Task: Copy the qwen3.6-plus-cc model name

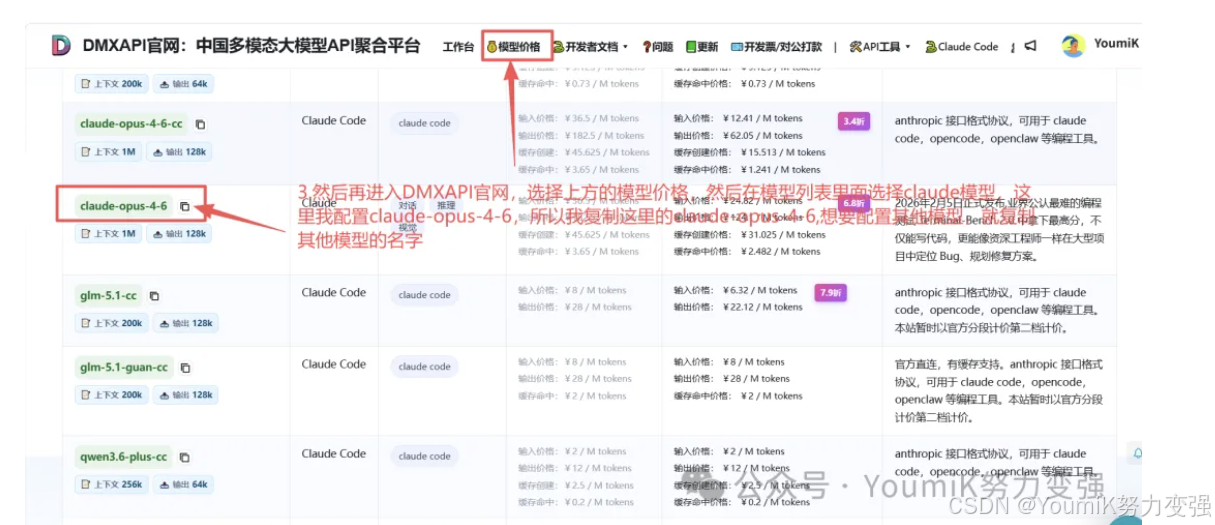Action: pyautogui.click(x=184, y=458)
